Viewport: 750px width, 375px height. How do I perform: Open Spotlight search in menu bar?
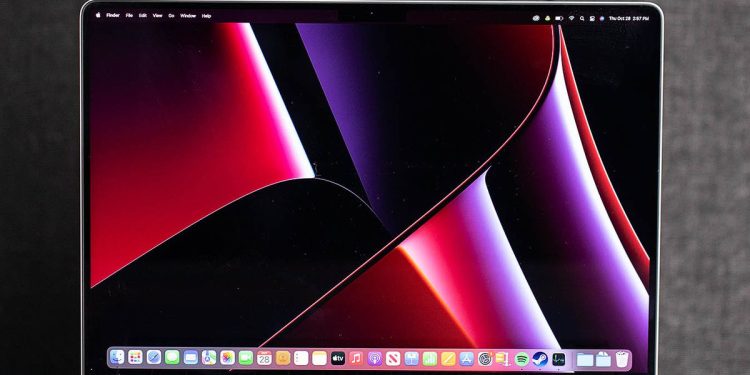click(582, 18)
